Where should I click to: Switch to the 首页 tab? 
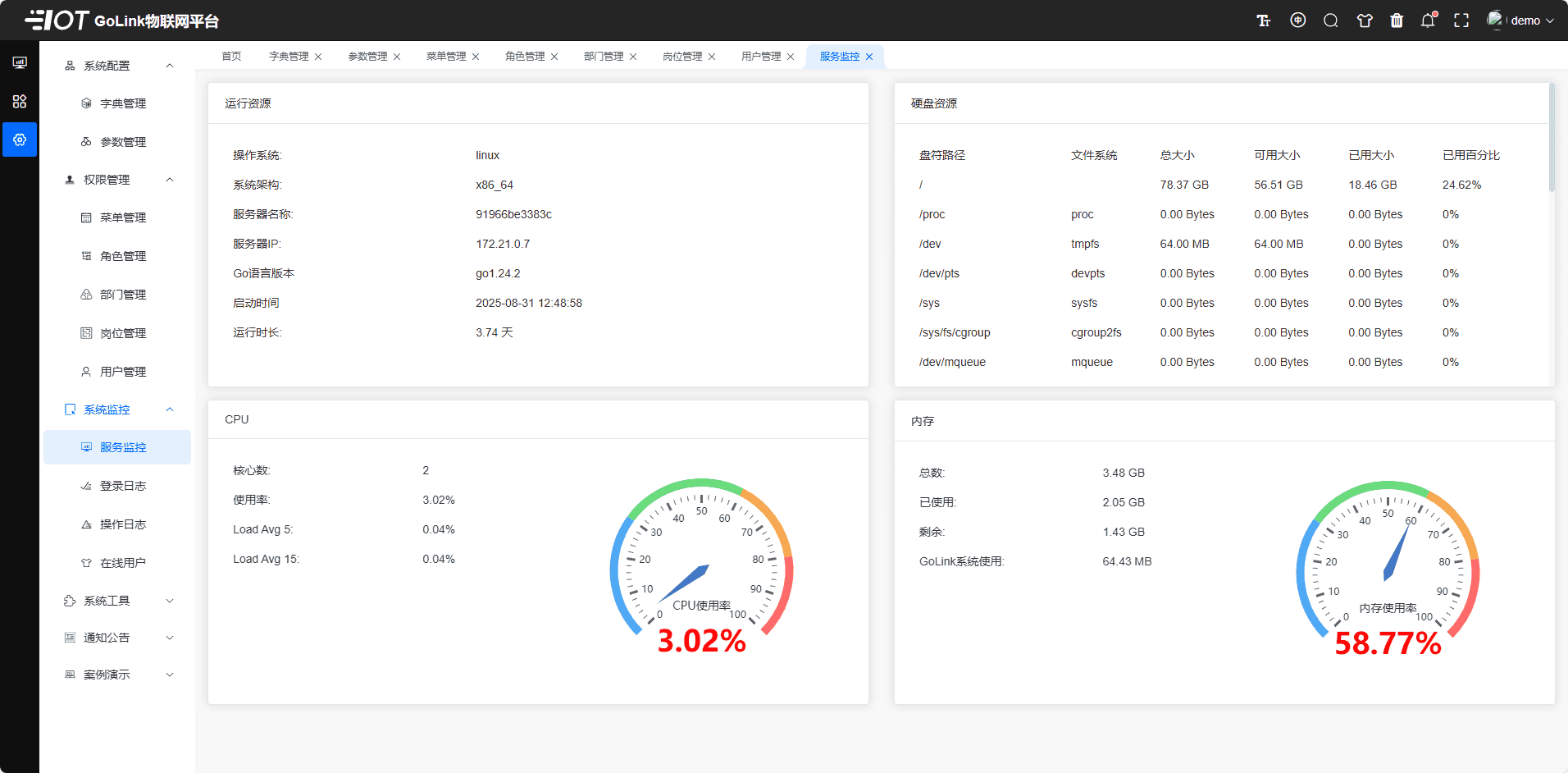[x=230, y=56]
